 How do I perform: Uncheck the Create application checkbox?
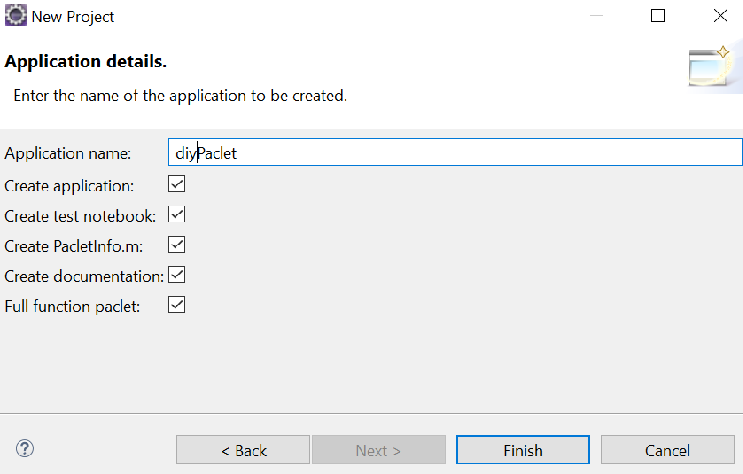176,184
